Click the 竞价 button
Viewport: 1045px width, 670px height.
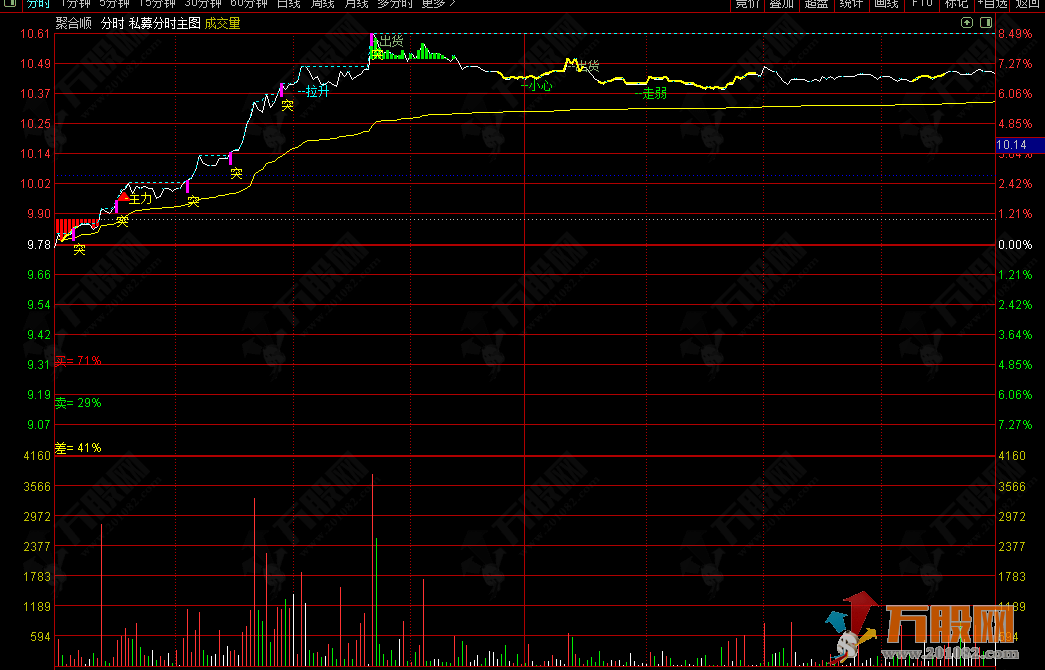747,4
